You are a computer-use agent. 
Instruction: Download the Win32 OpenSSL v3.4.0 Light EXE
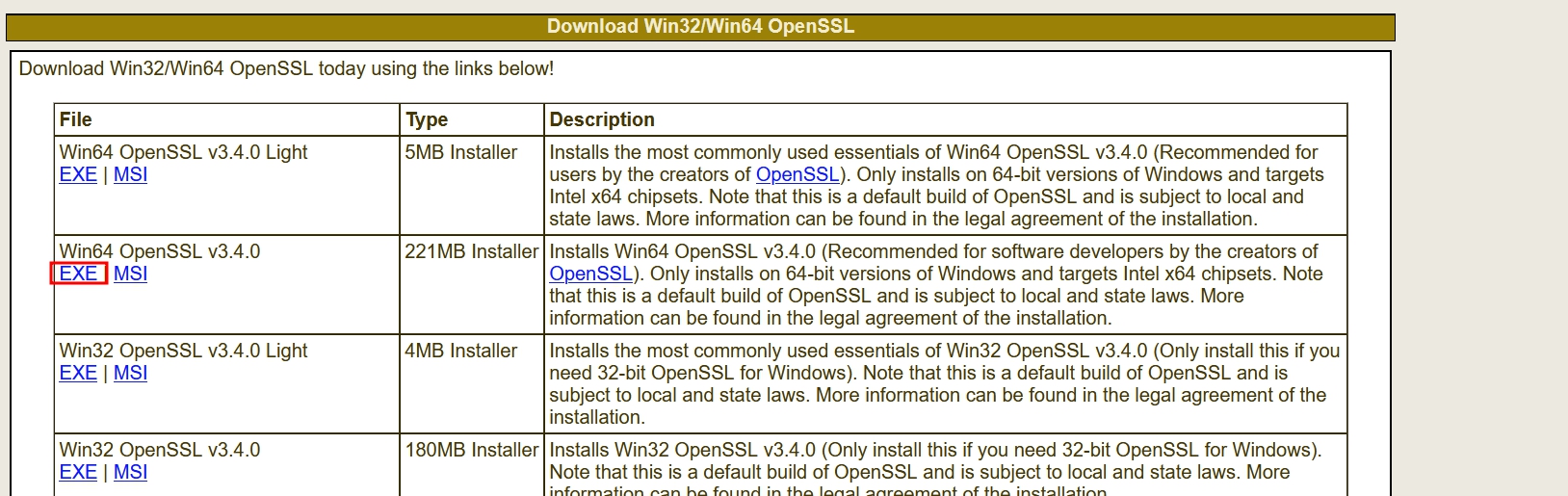pos(78,373)
